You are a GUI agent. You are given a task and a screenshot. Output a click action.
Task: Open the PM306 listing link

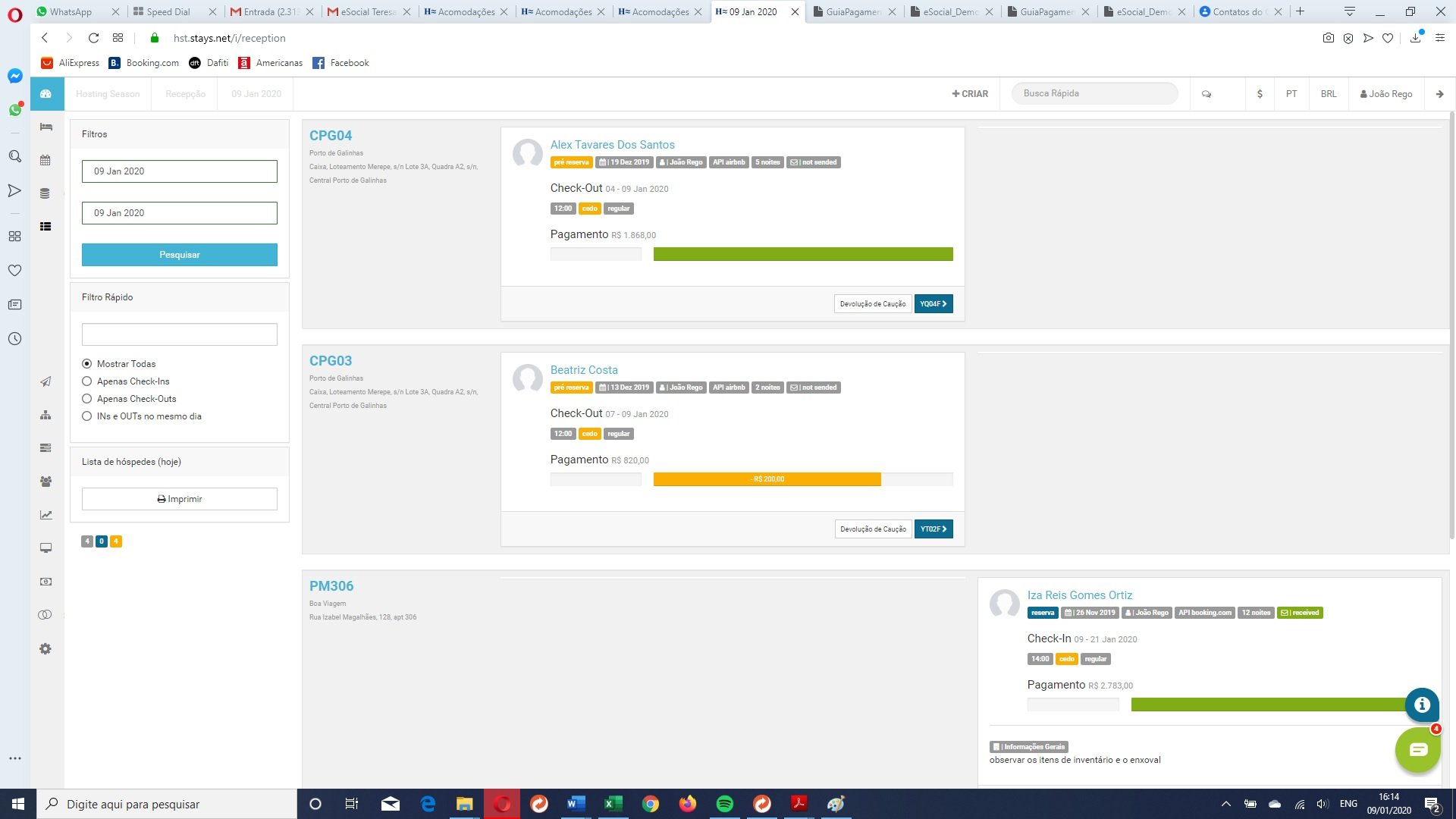point(331,586)
